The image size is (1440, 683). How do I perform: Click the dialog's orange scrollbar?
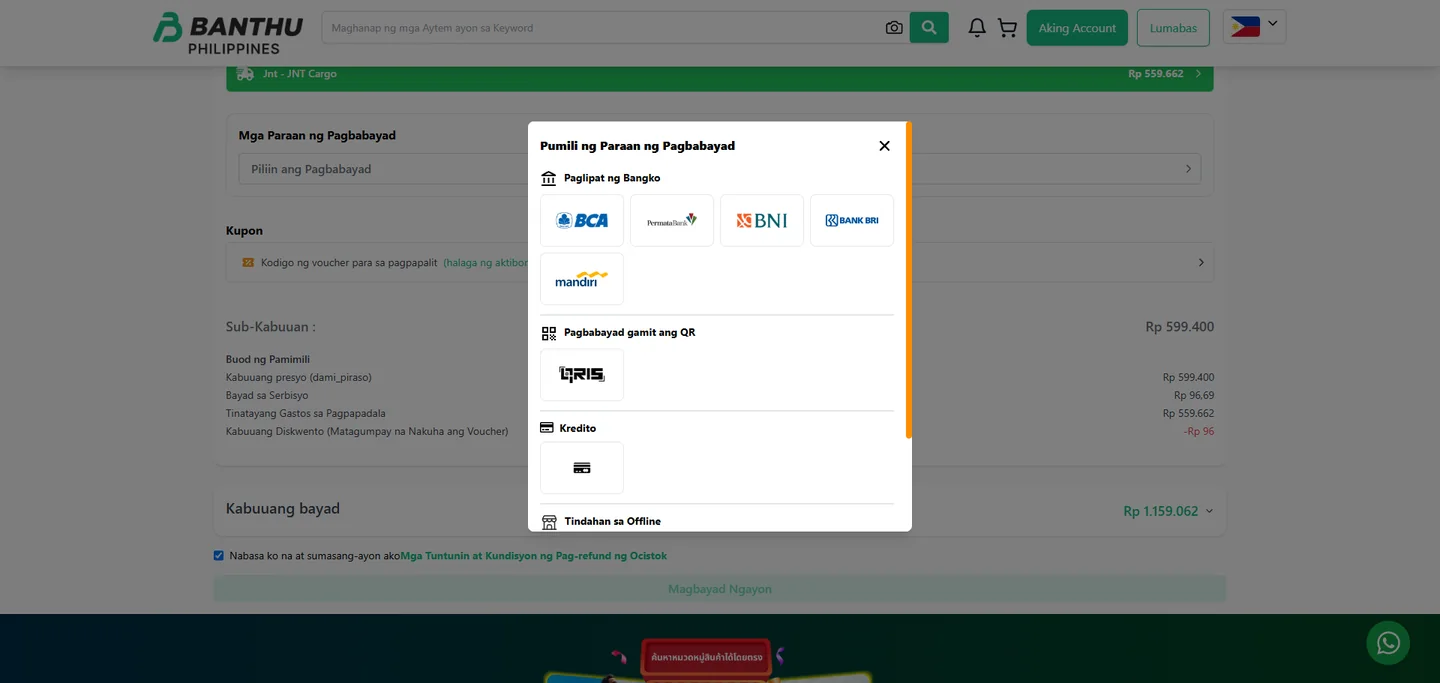pyautogui.click(x=909, y=280)
